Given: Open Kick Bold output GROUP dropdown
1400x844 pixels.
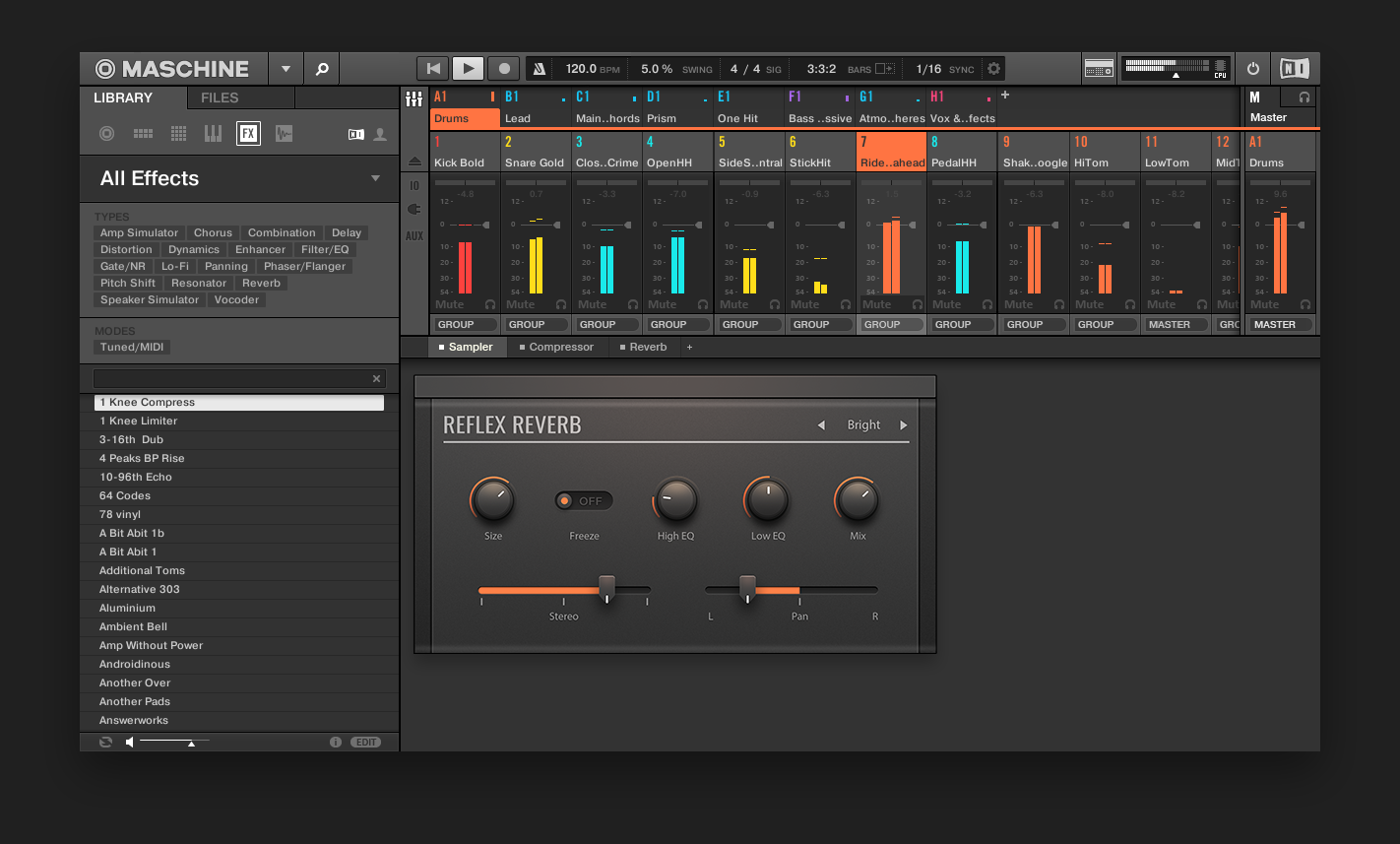Looking at the screenshot, I should click(x=466, y=324).
